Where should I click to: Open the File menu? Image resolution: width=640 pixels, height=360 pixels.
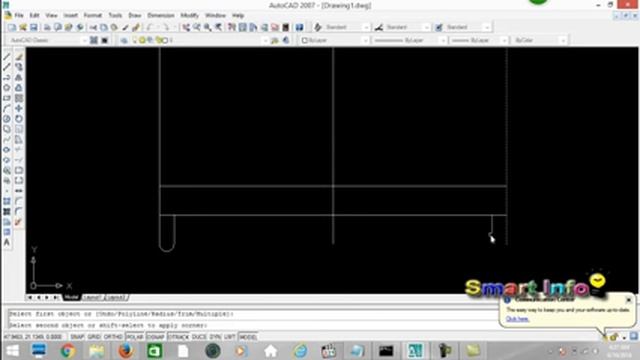tap(19, 15)
